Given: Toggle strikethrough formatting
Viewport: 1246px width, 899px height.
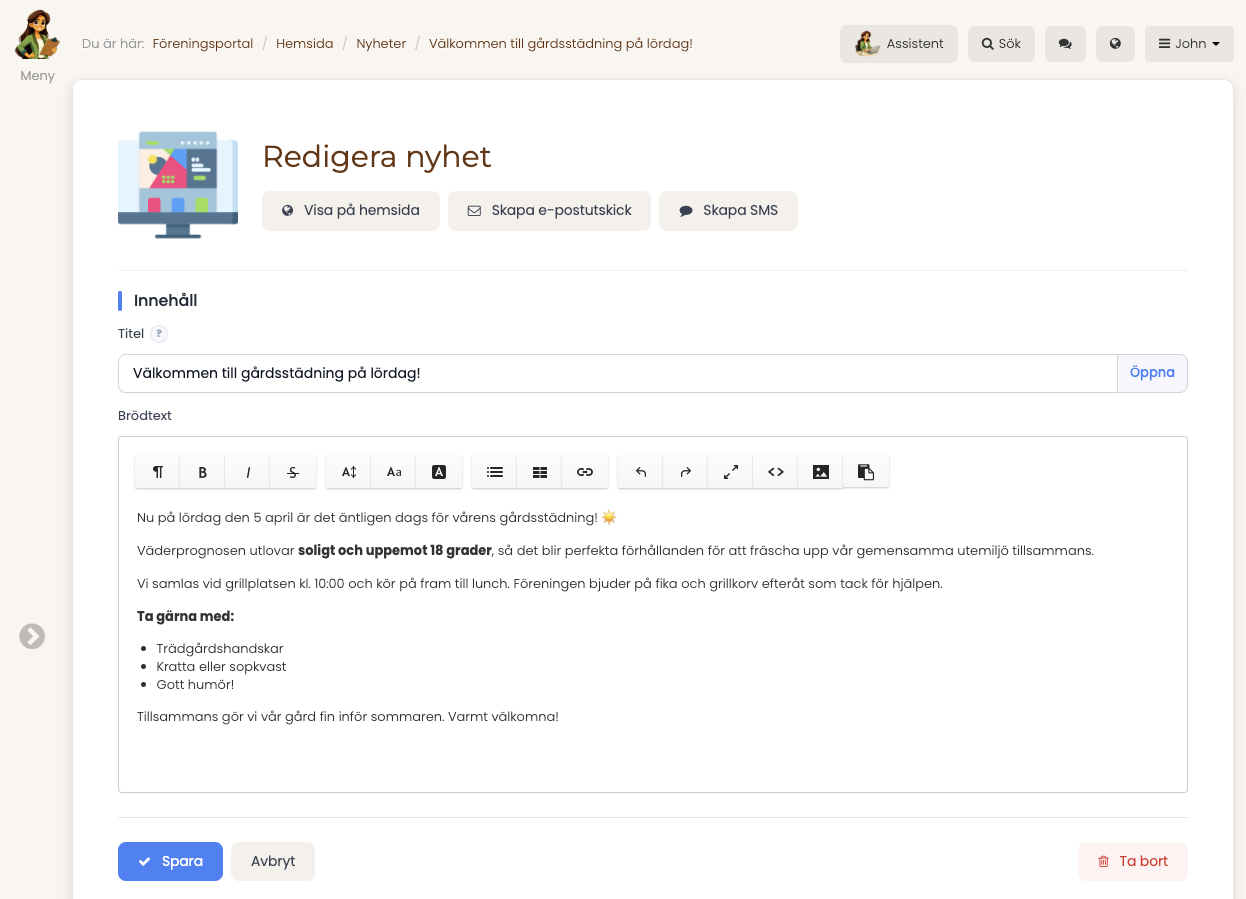Looking at the screenshot, I should (293, 472).
